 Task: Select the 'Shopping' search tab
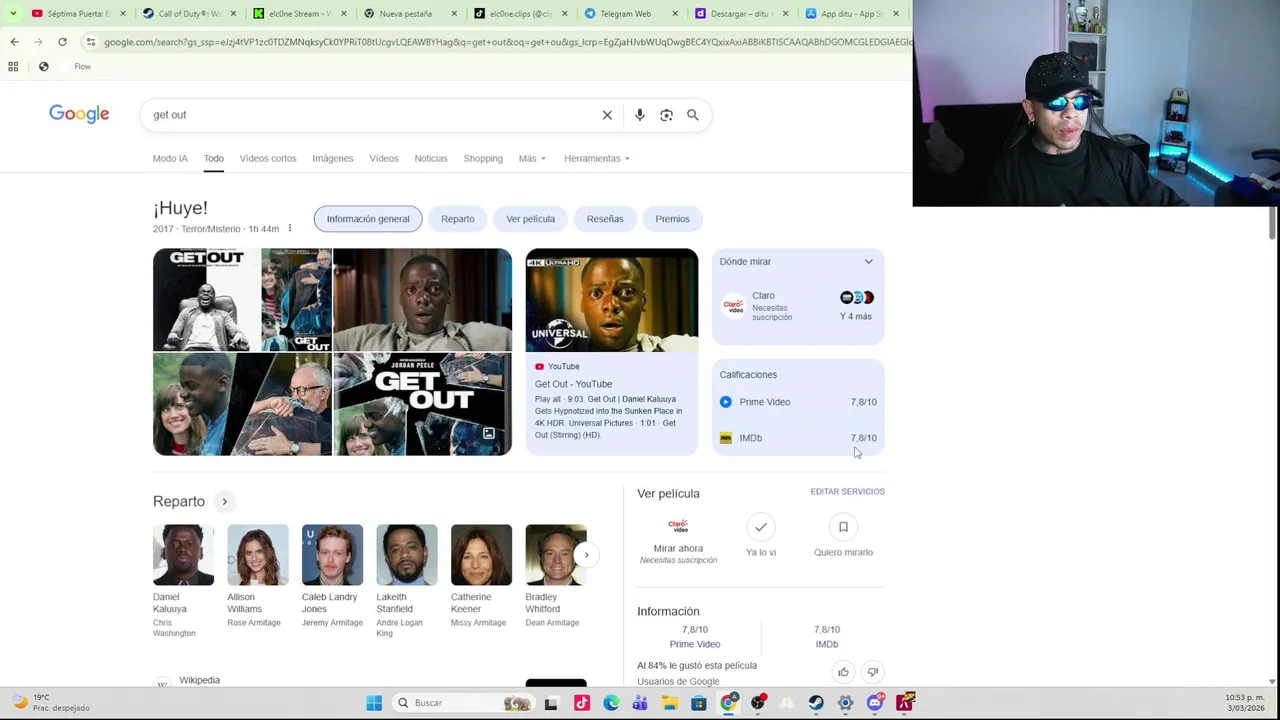point(483,158)
